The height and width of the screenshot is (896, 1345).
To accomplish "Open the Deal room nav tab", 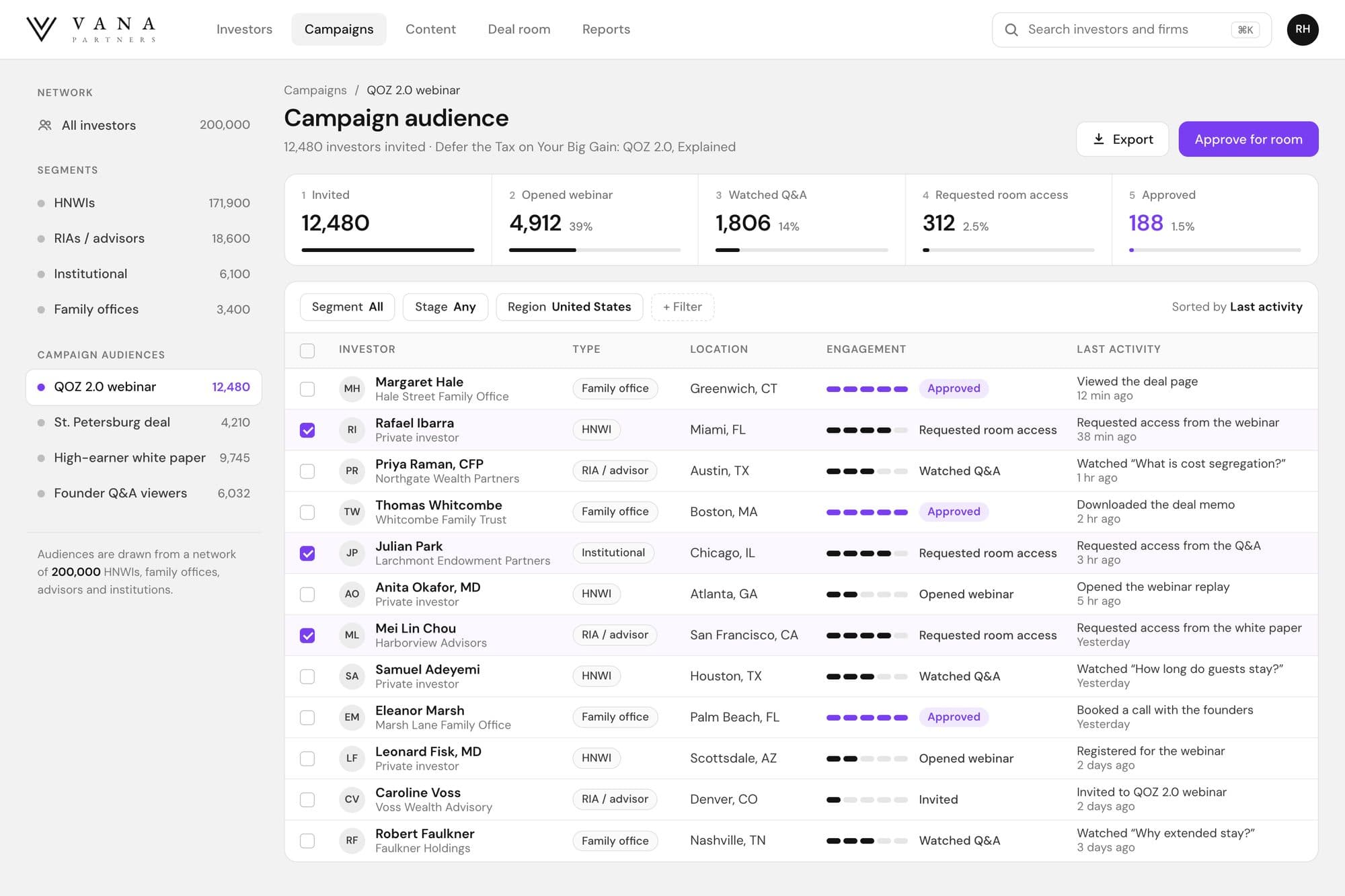I will pos(518,30).
